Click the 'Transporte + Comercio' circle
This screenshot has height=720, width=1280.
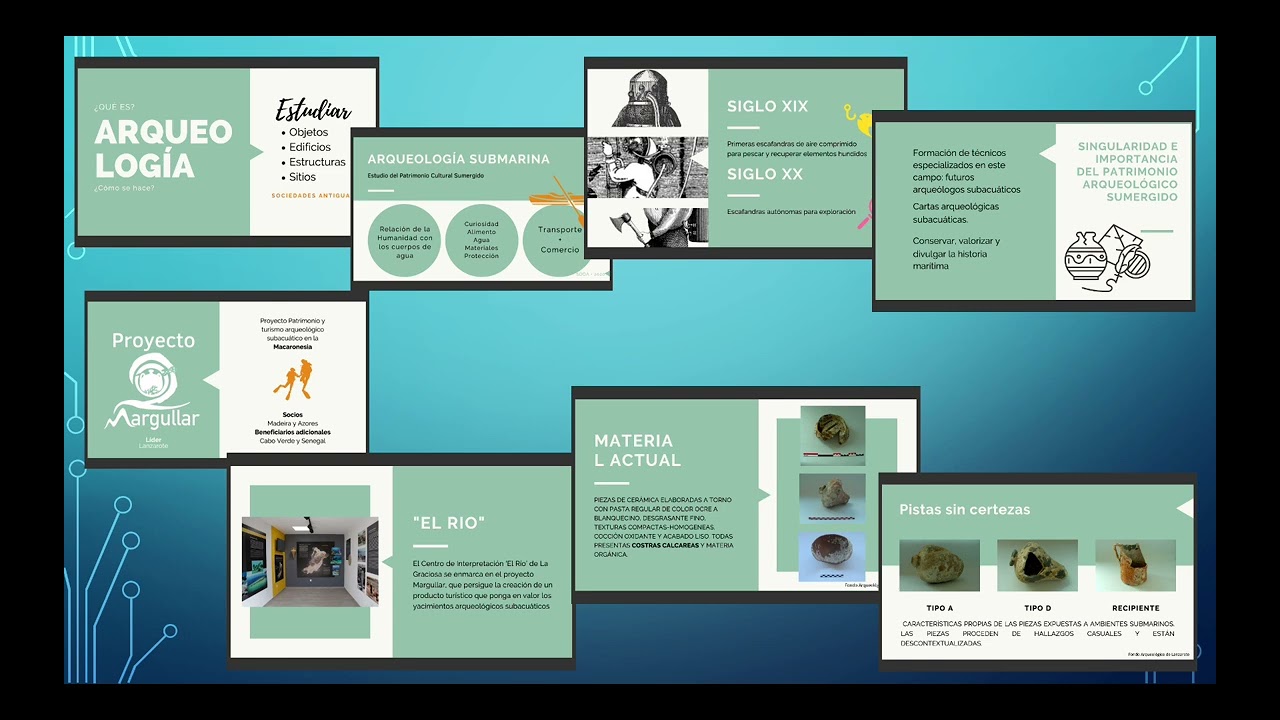[557, 241]
